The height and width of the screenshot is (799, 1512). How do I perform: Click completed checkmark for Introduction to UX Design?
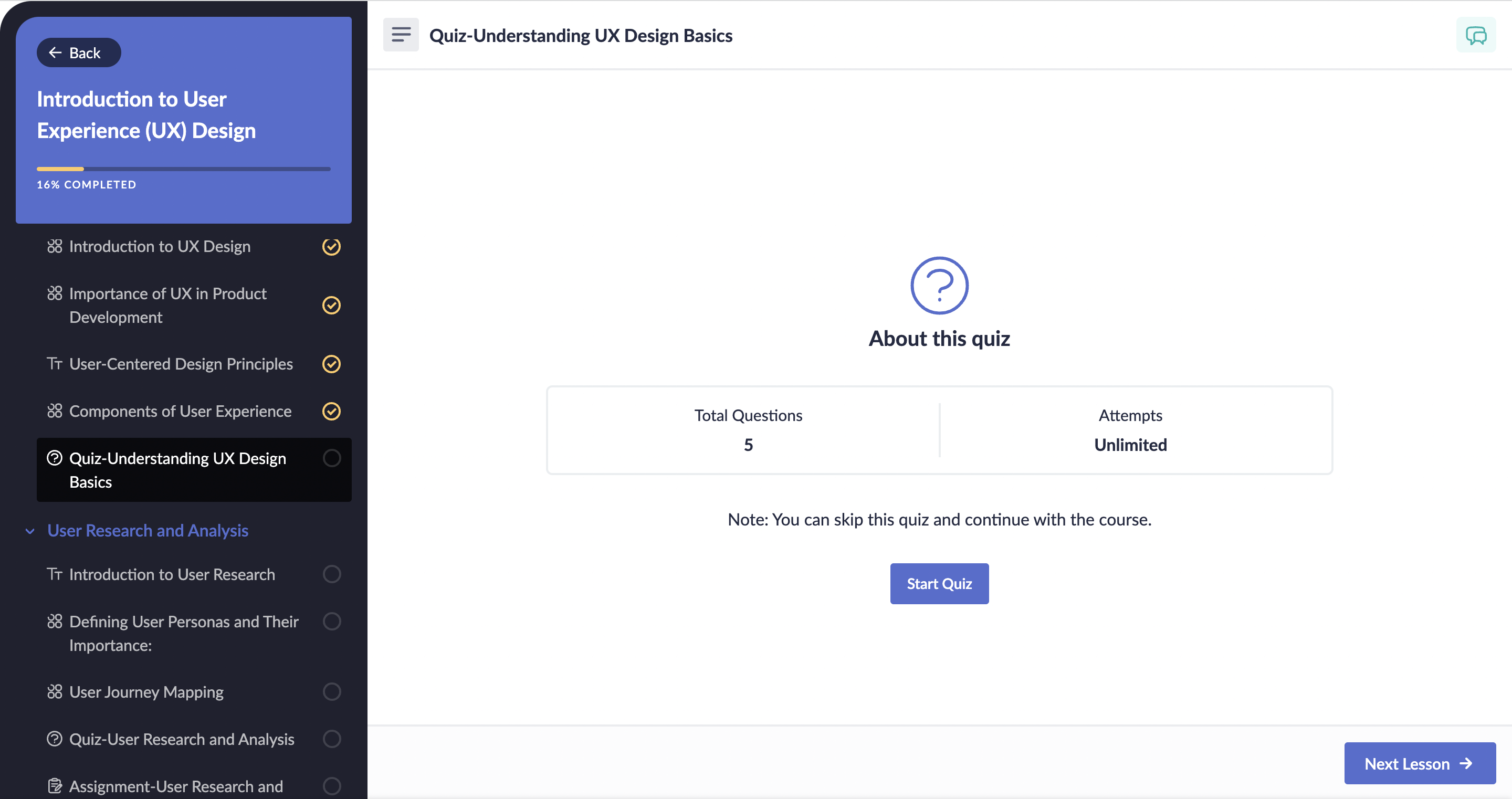pyautogui.click(x=332, y=247)
